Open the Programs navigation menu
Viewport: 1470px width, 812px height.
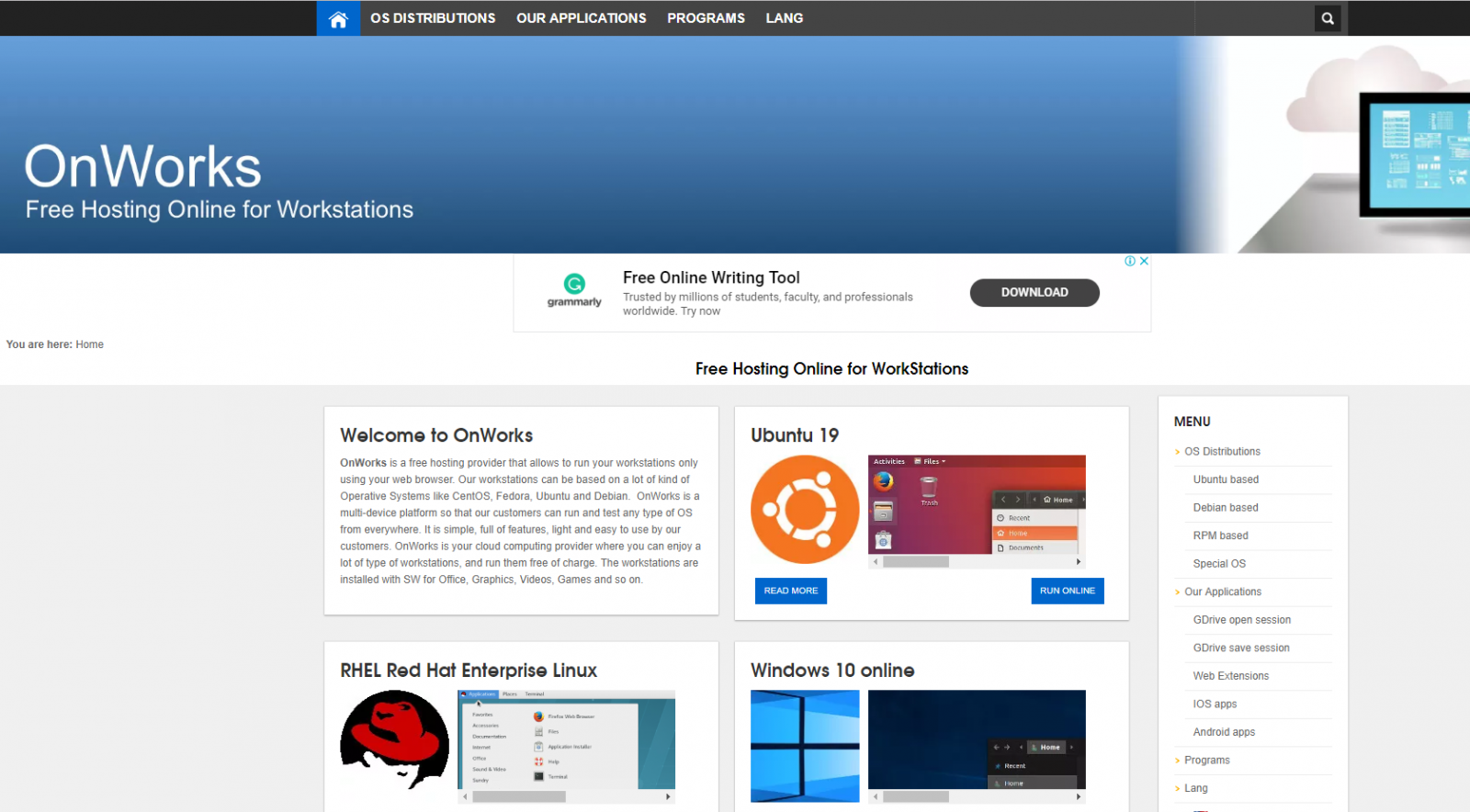coord(706,18)
